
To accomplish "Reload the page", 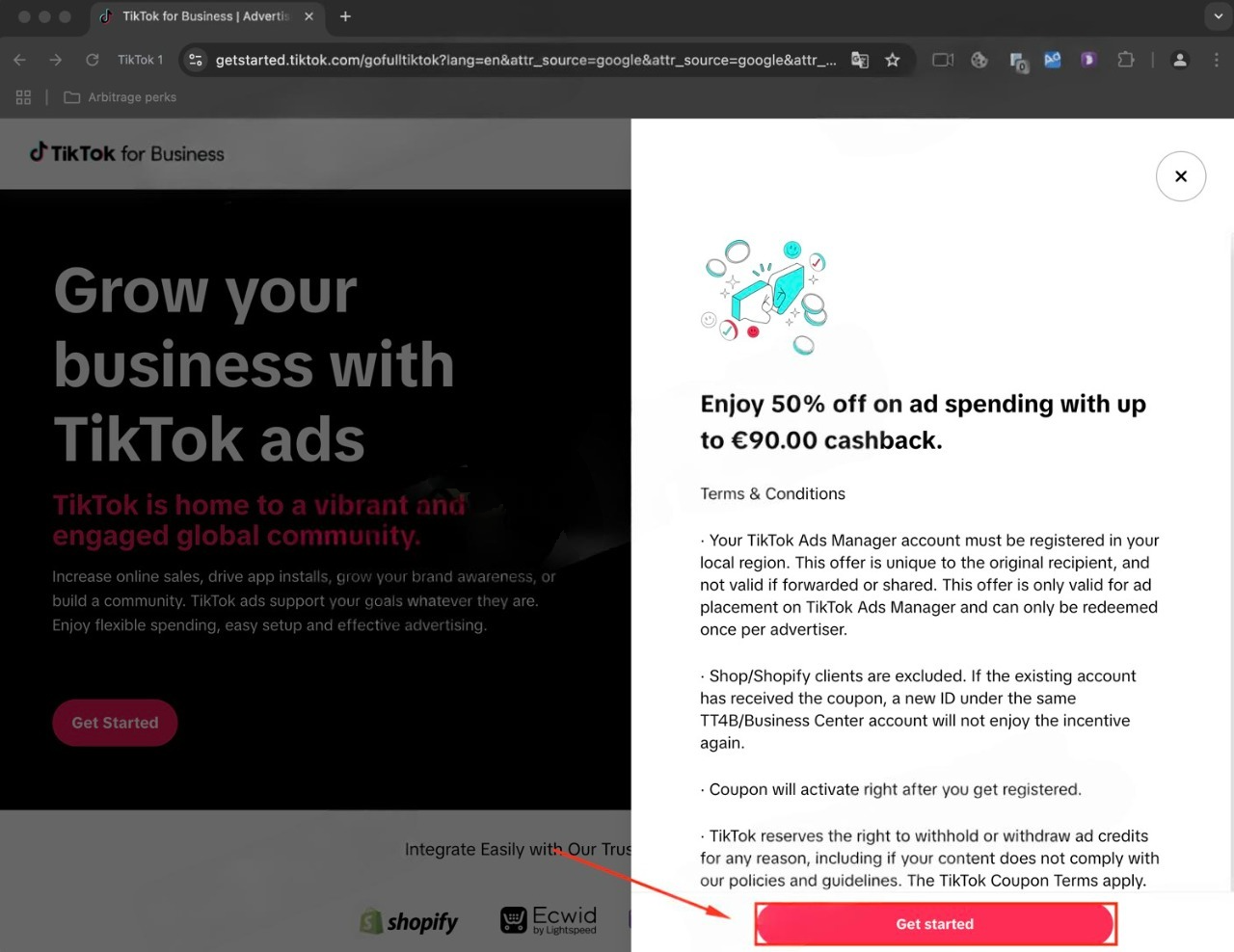I will coord(92,60).
